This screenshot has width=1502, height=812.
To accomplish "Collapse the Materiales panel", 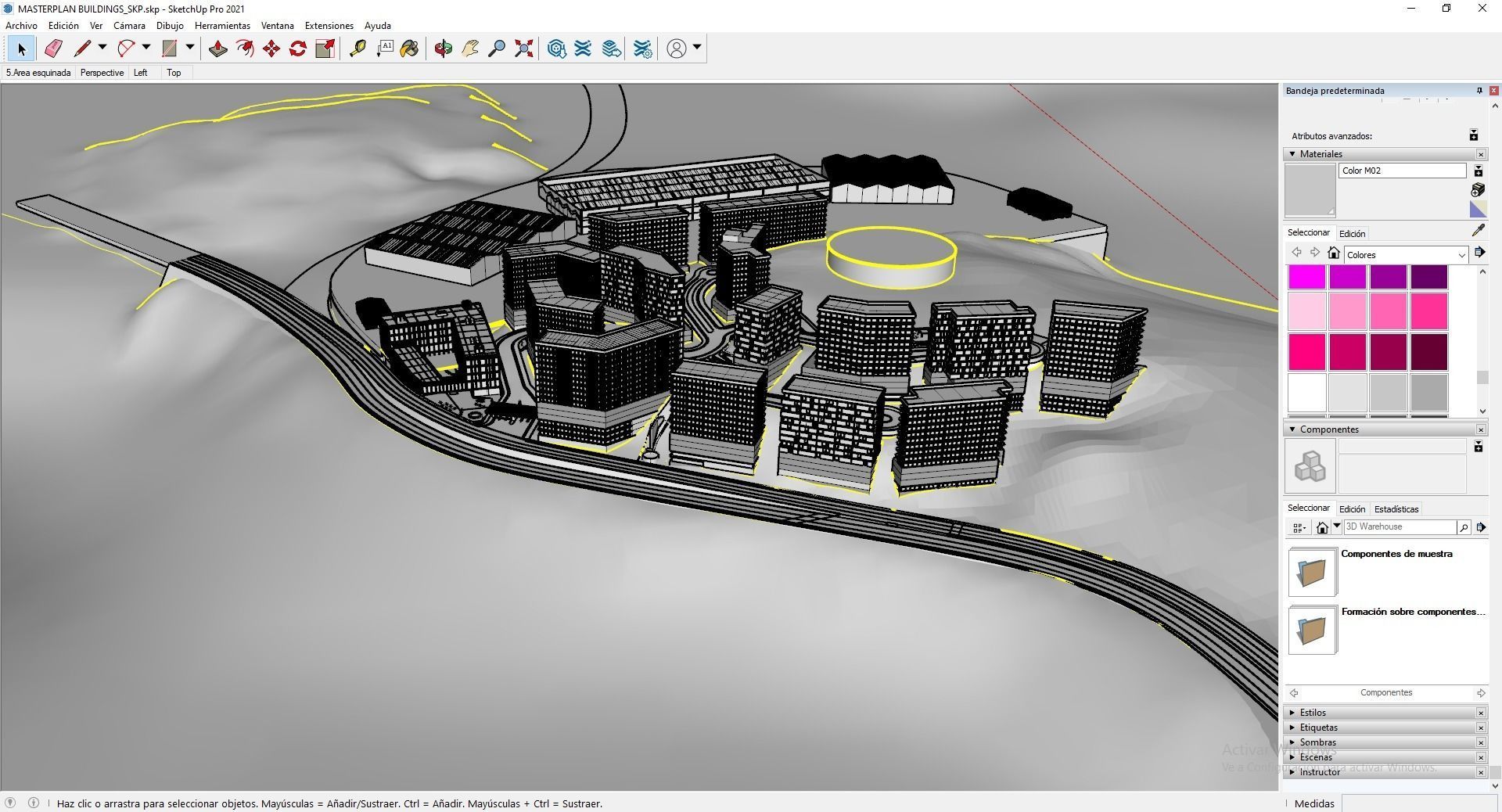I will [1292, 154].
